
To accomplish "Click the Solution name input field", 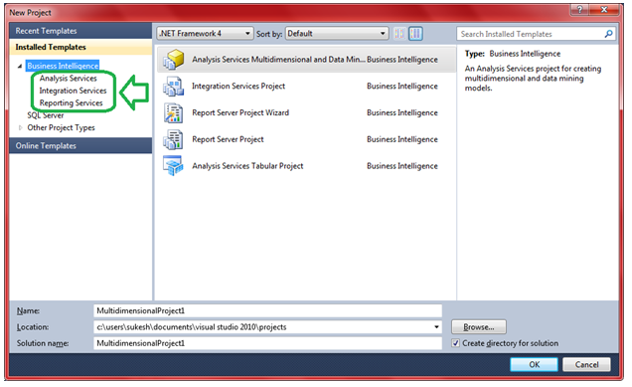I will pyautogui.click(x=268, y=343).
